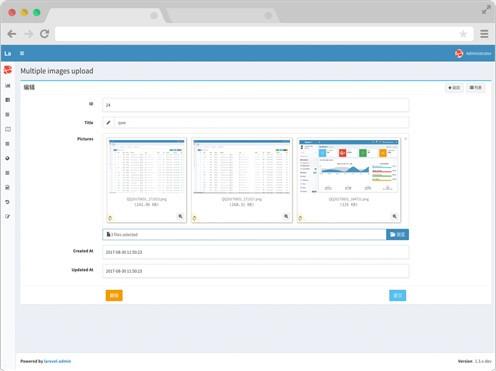This screenshot has height=371, width=496.
Task: Open the Administrator user menu
Action: 473,53
